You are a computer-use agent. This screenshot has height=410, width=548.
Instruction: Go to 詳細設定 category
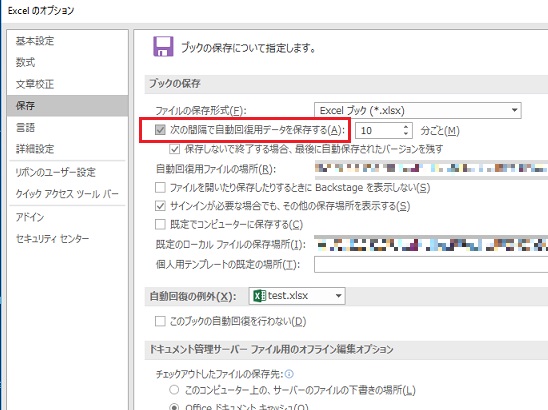coord(35,149)
